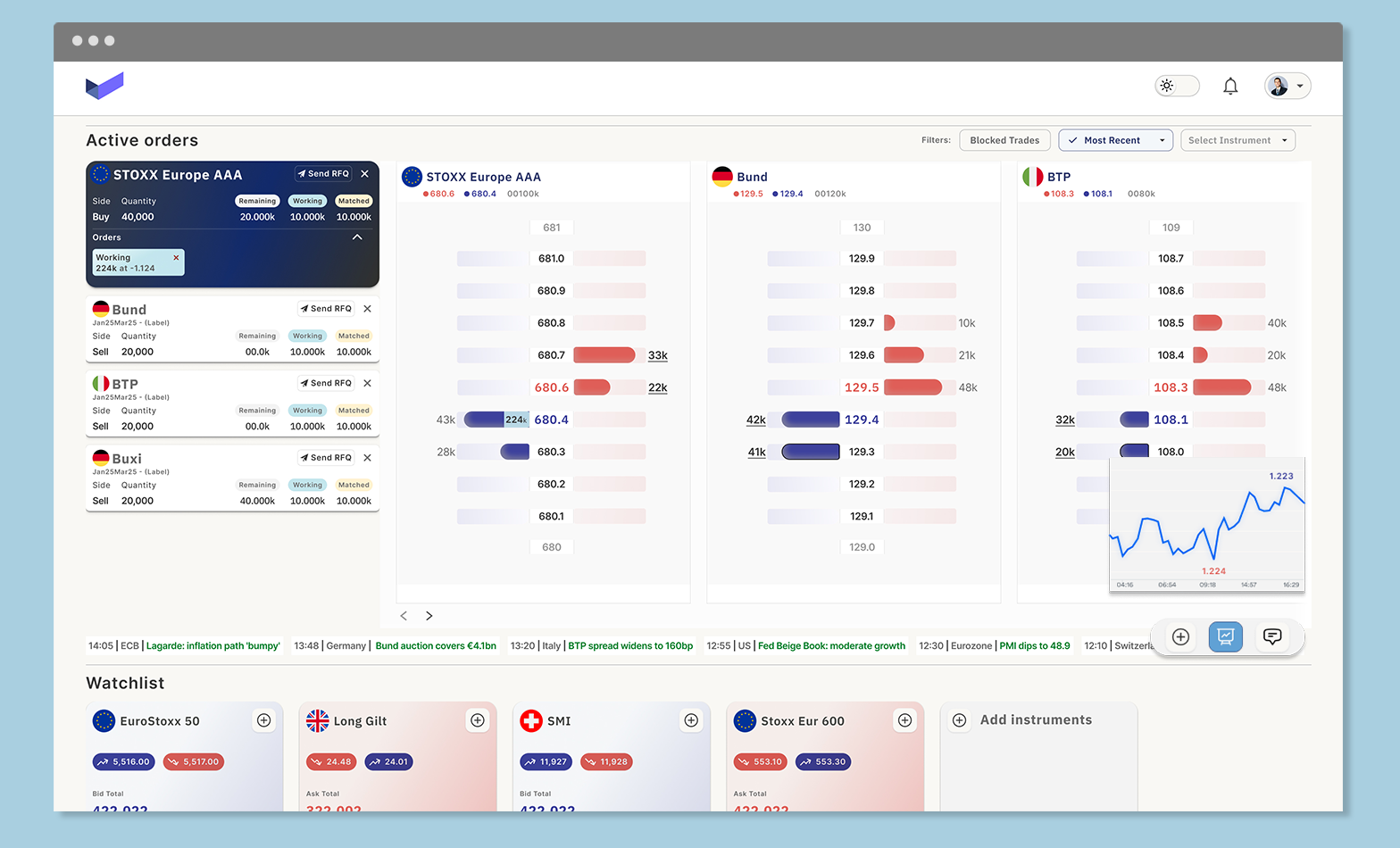Click the floating add plus icon
This screenshot has width=1400, height=848.
pyautogui.click(x=1180, y=636)
